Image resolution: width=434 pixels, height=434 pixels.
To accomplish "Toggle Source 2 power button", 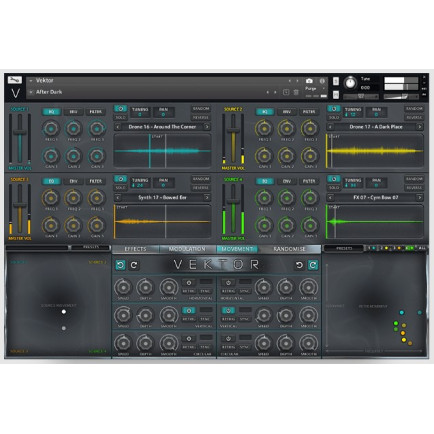I will click(x=334, y=109).
